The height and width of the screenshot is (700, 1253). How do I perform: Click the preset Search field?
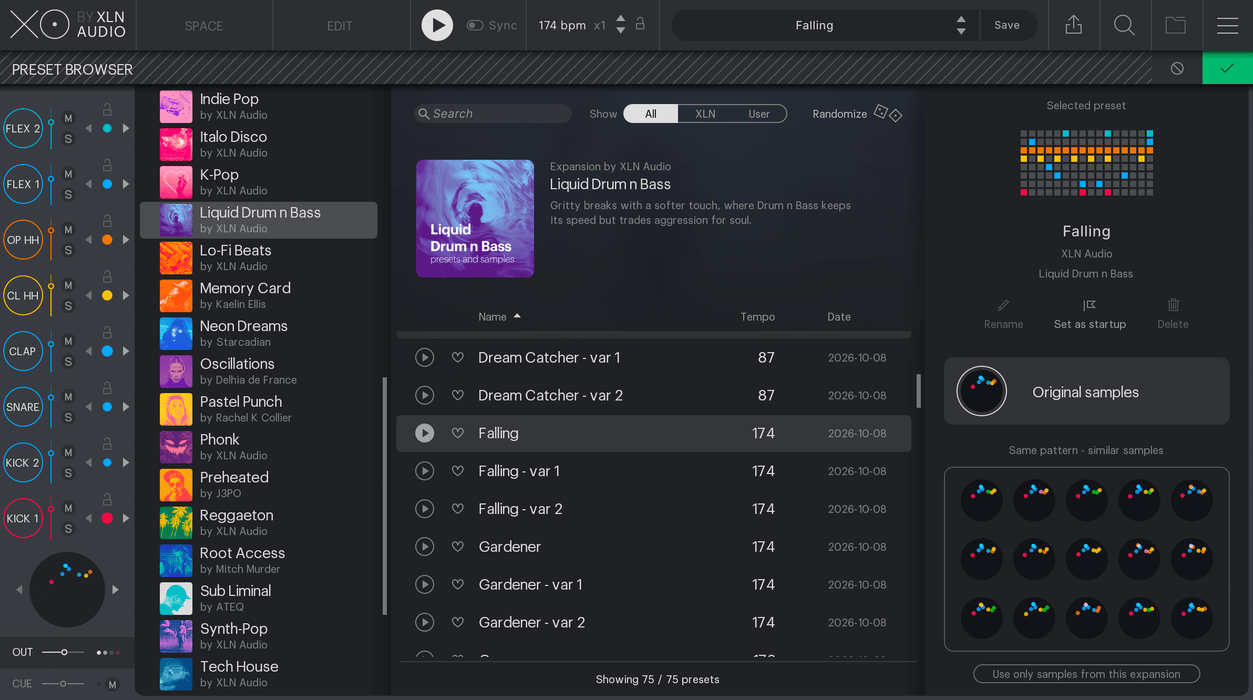[493, 114]
